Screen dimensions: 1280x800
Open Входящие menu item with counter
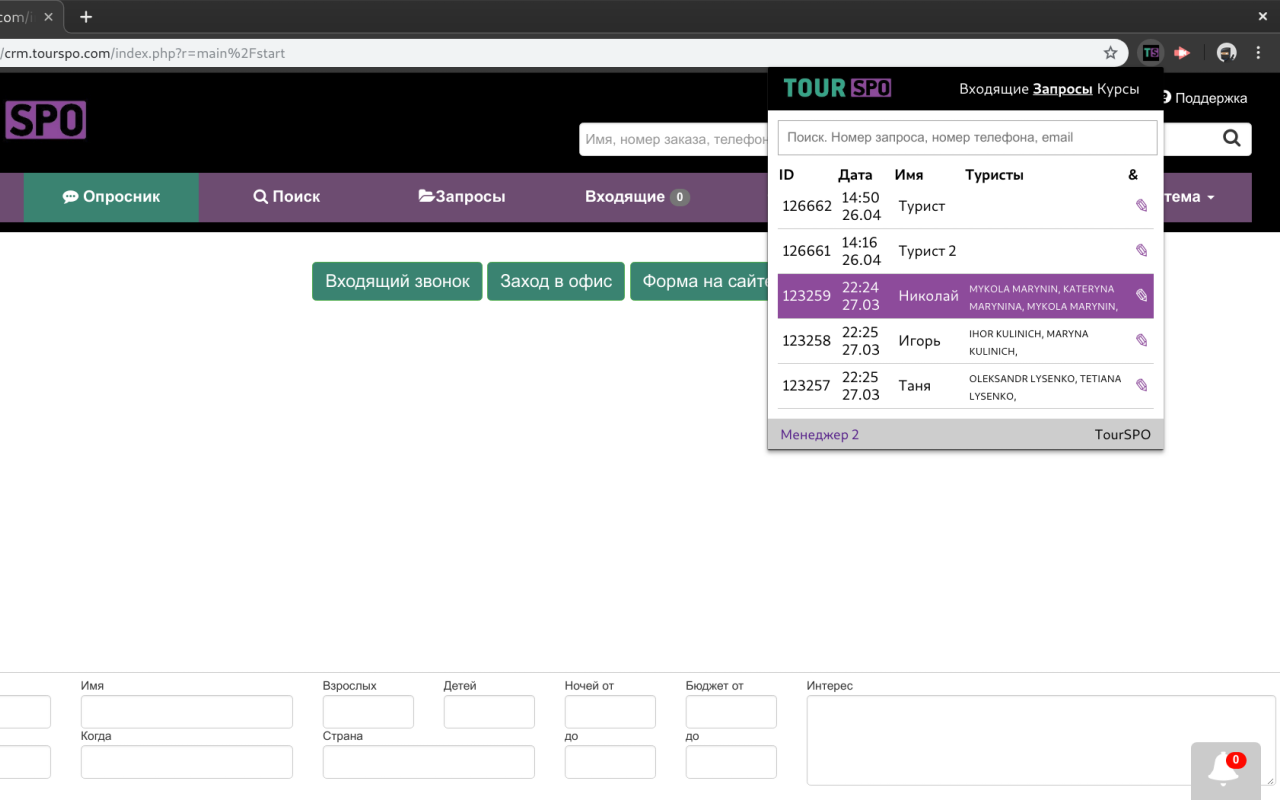[x=637, y=197]
